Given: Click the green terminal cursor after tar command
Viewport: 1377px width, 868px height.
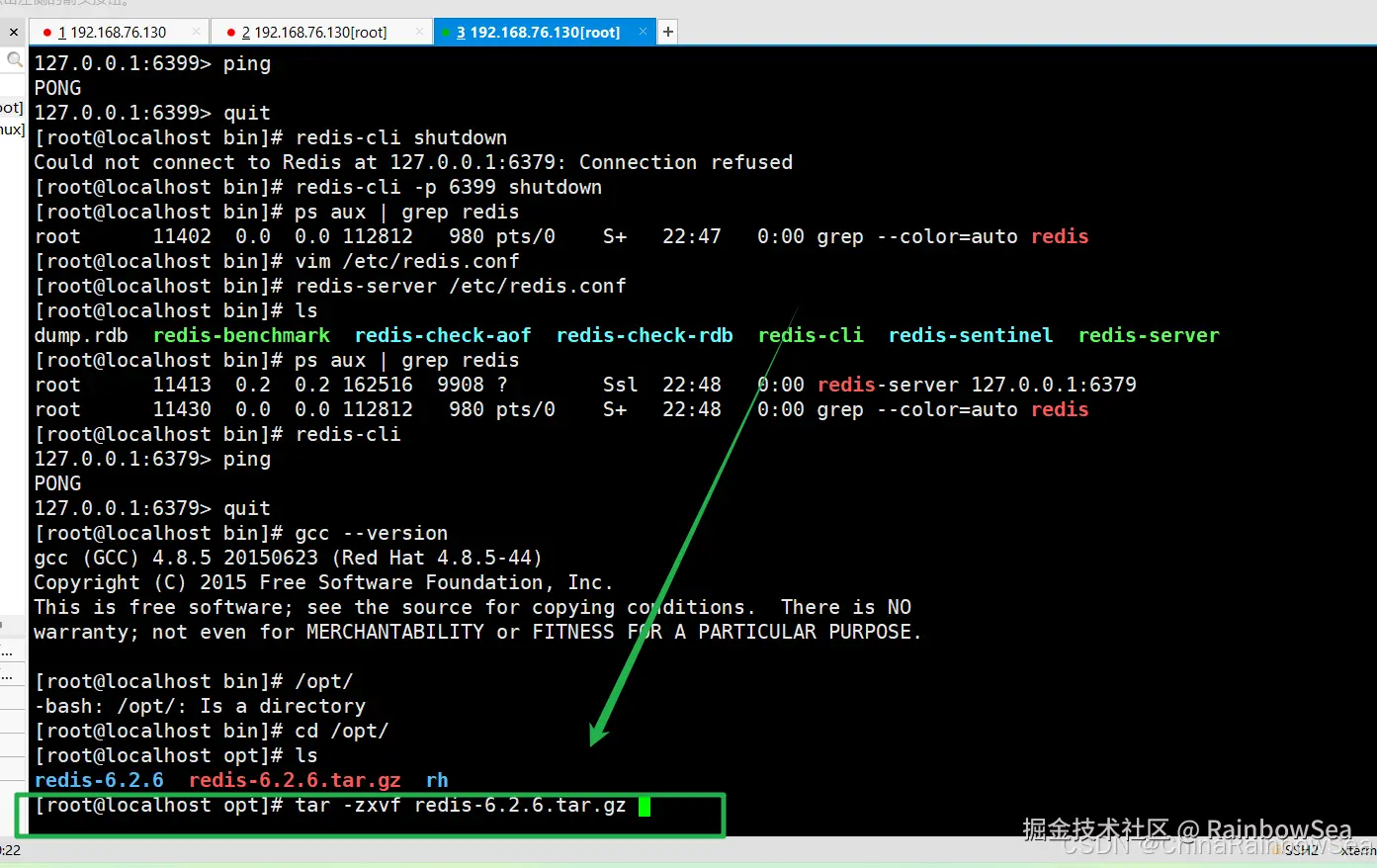Looking at the screenshot, I should click(x=645, y=806).
